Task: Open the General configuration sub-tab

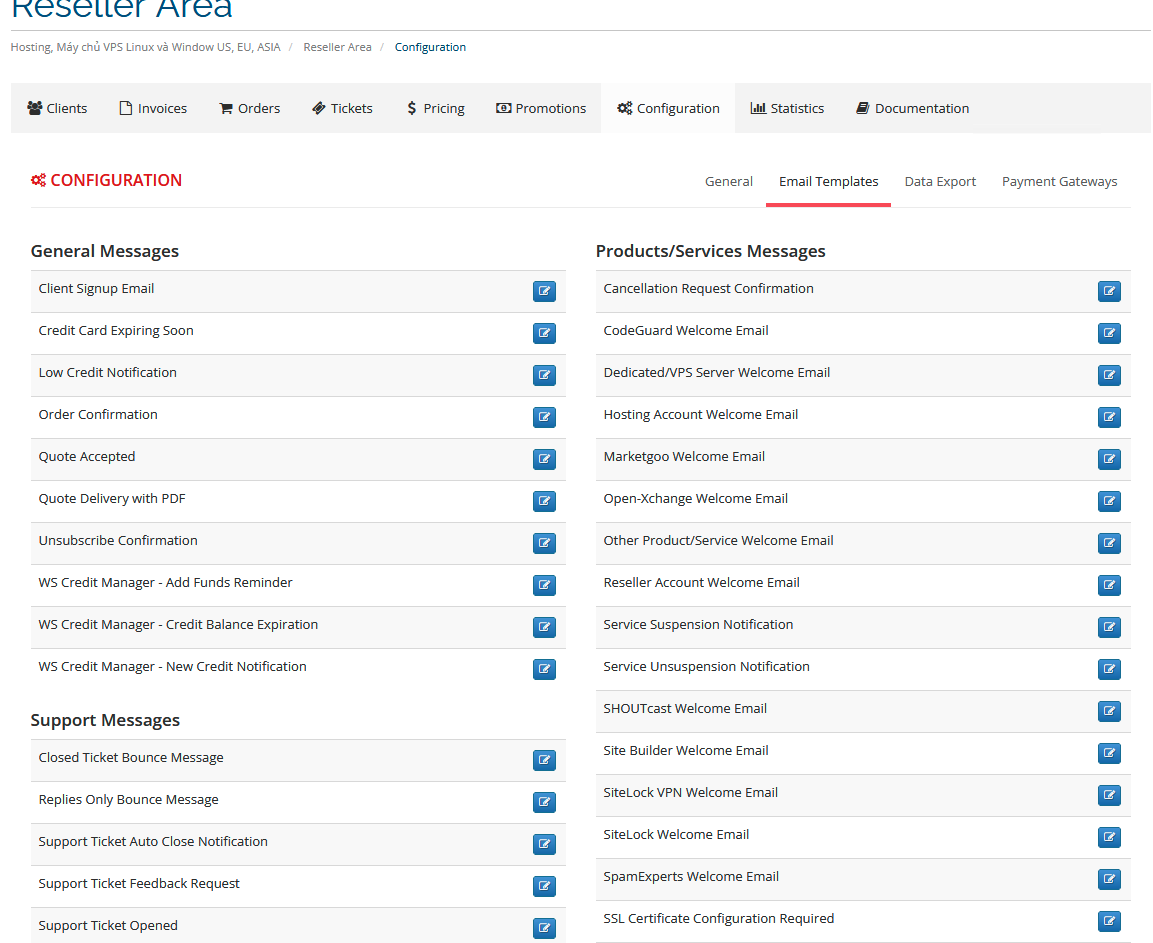Action: click(728, 181)
